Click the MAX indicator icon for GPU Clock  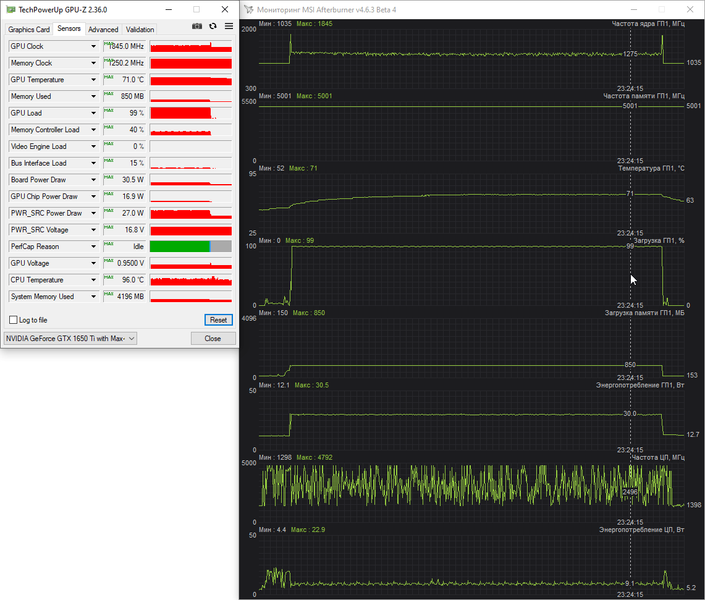coord(108,44)
